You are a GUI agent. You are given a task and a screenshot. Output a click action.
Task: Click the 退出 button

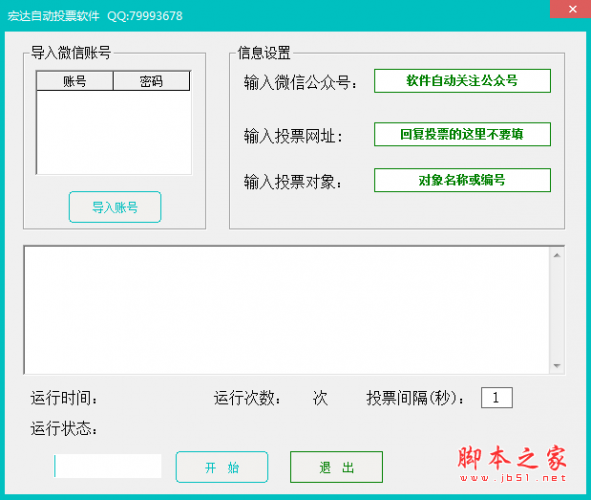tap(337, 467)
